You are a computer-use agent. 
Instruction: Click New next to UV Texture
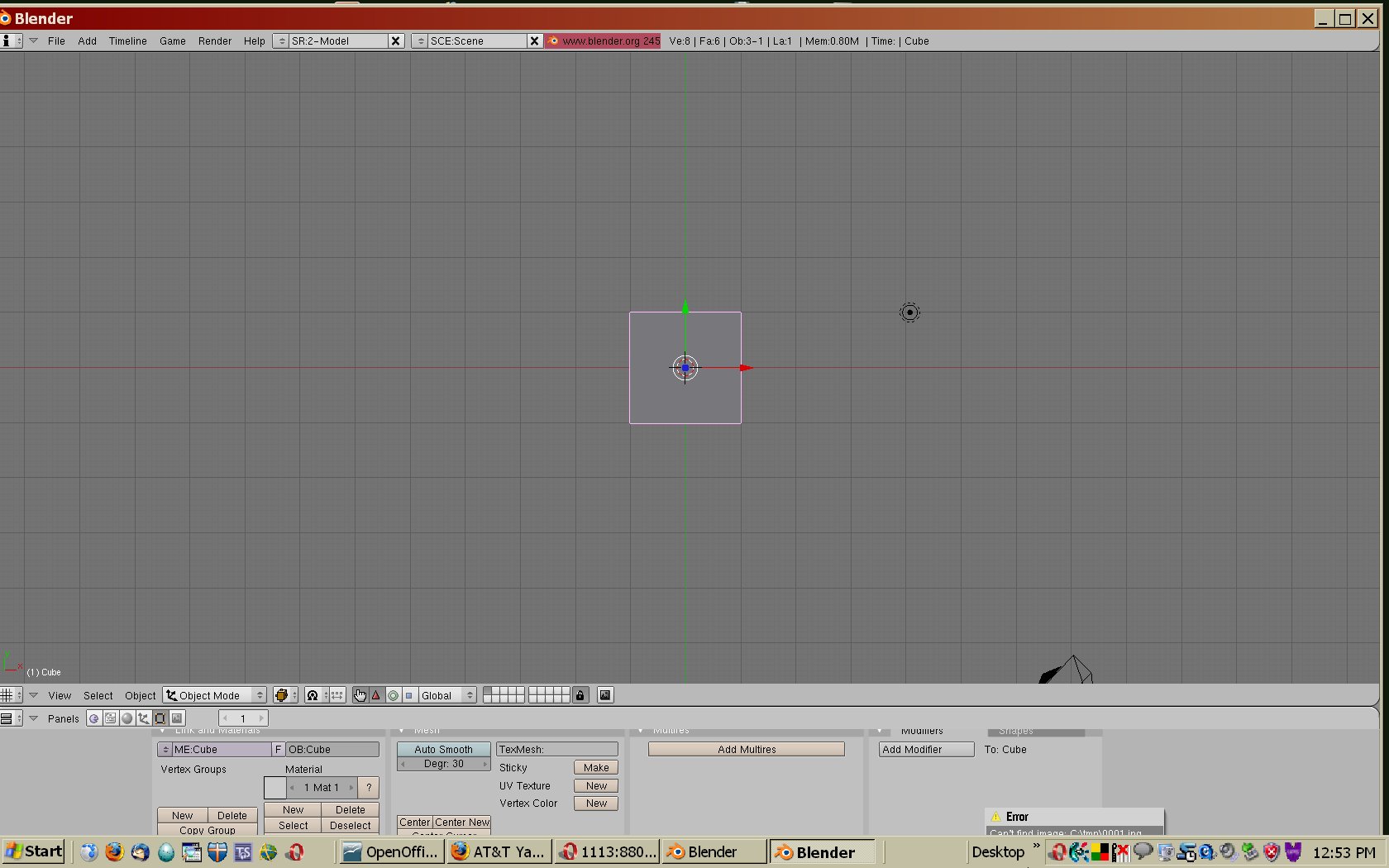596,786
